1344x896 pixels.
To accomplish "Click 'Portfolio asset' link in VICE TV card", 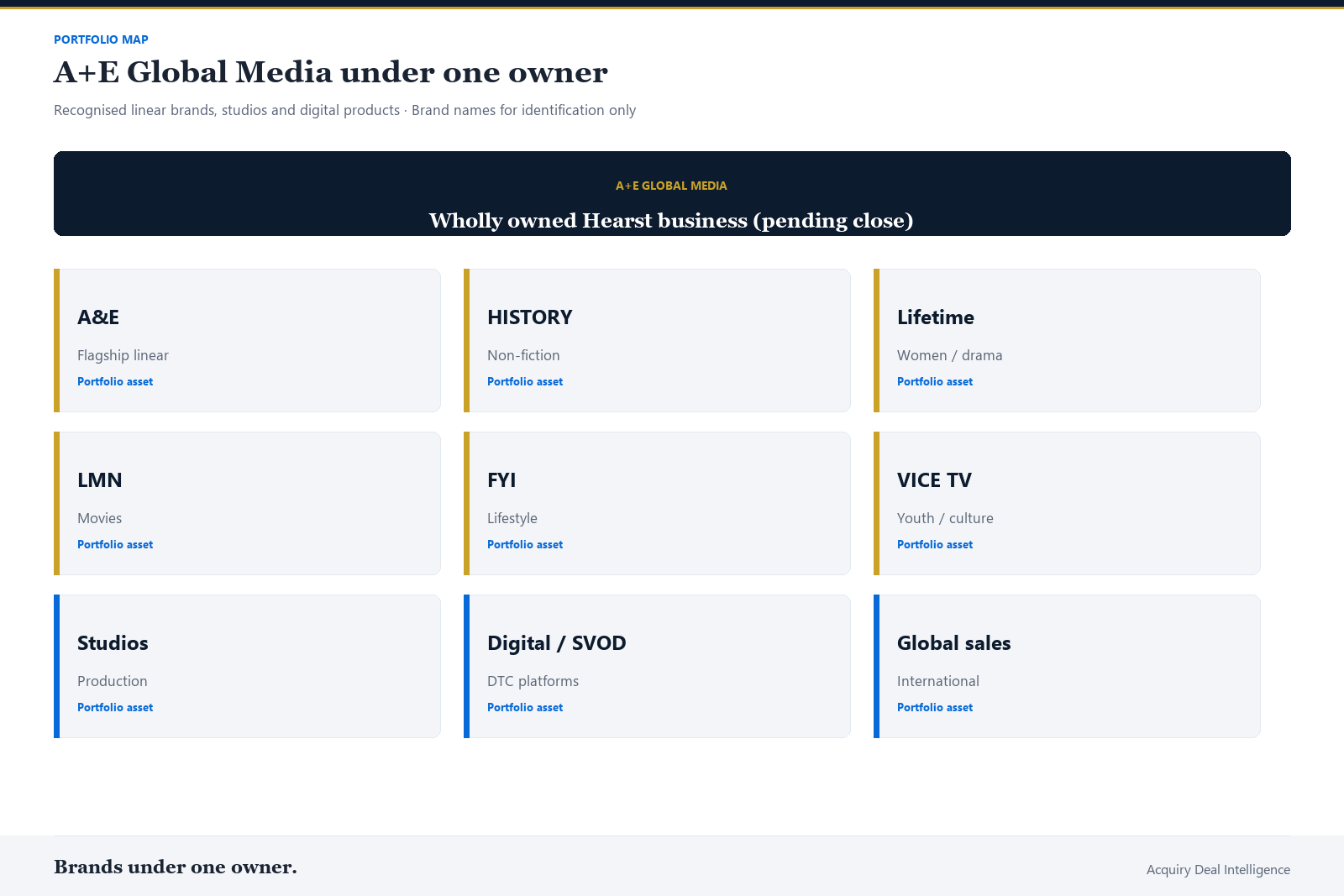I will tap(935, 544).
